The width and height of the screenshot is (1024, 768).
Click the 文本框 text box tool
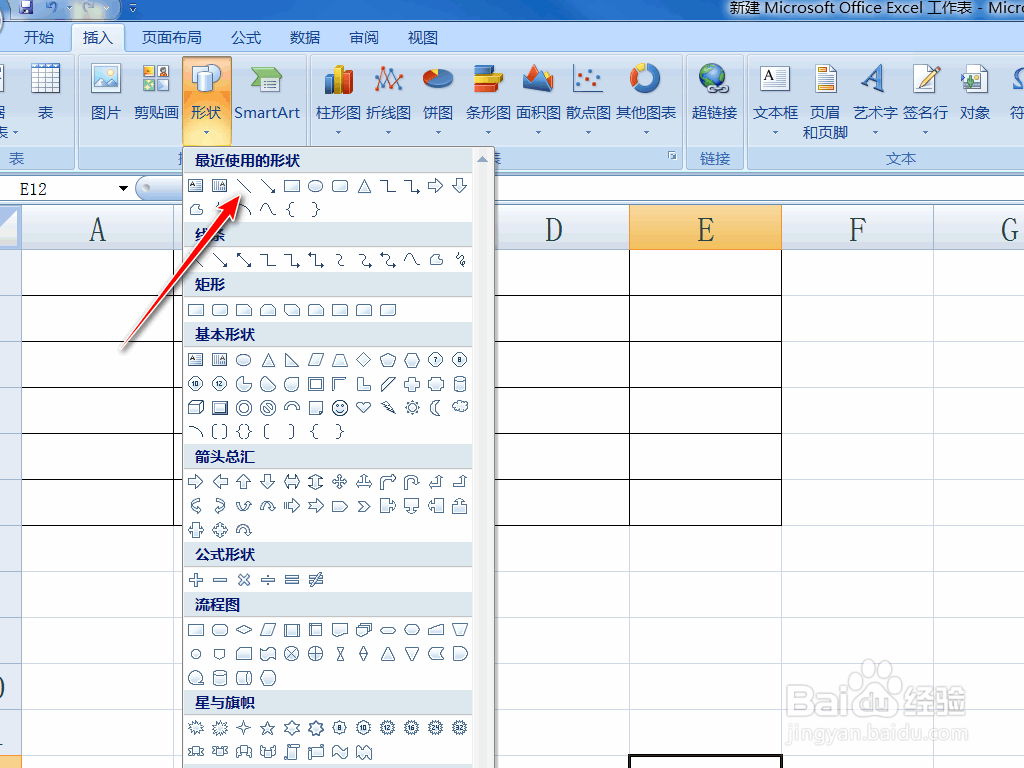775,98
